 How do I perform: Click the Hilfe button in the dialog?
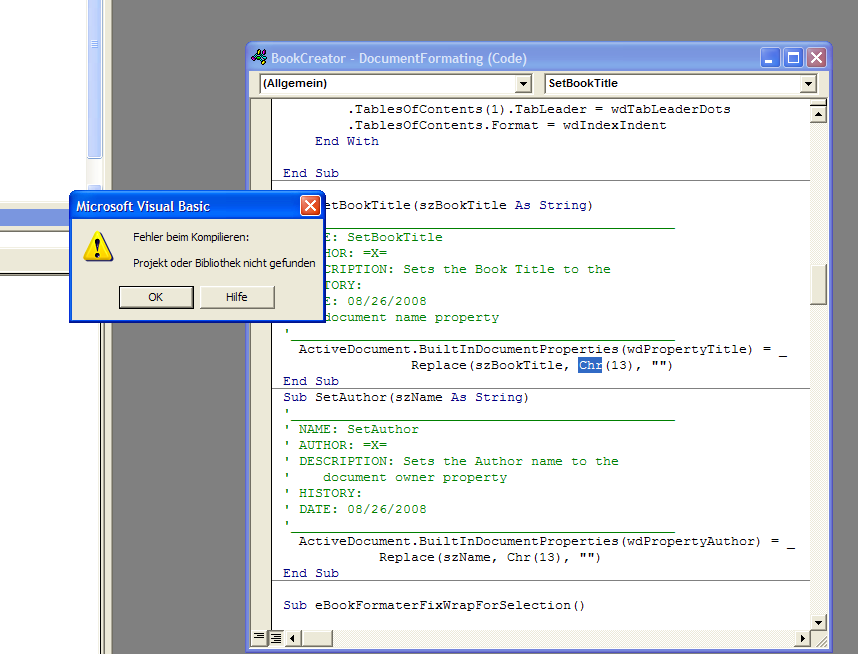[x=237, y=297]
